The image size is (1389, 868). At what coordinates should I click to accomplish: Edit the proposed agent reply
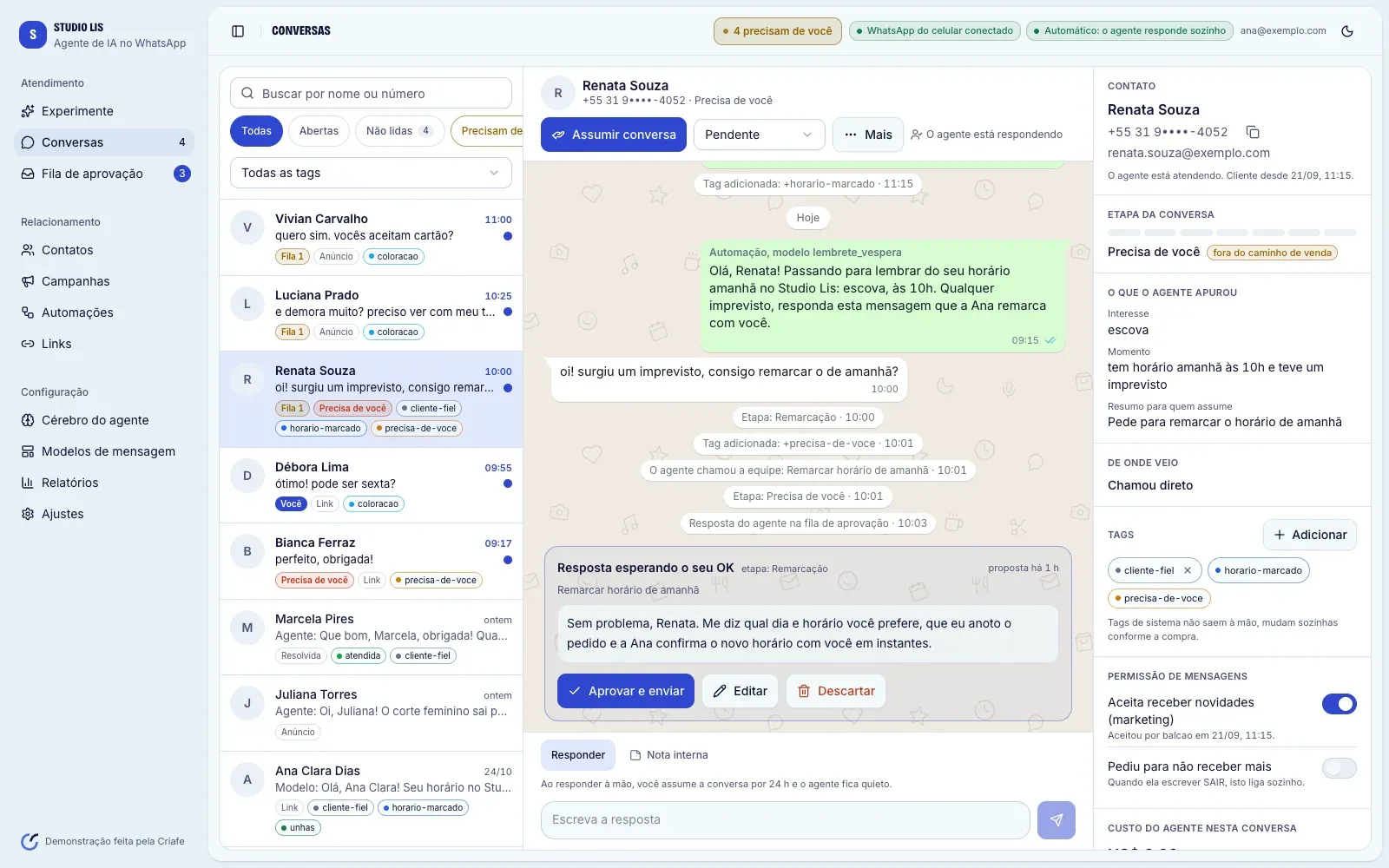741,691
